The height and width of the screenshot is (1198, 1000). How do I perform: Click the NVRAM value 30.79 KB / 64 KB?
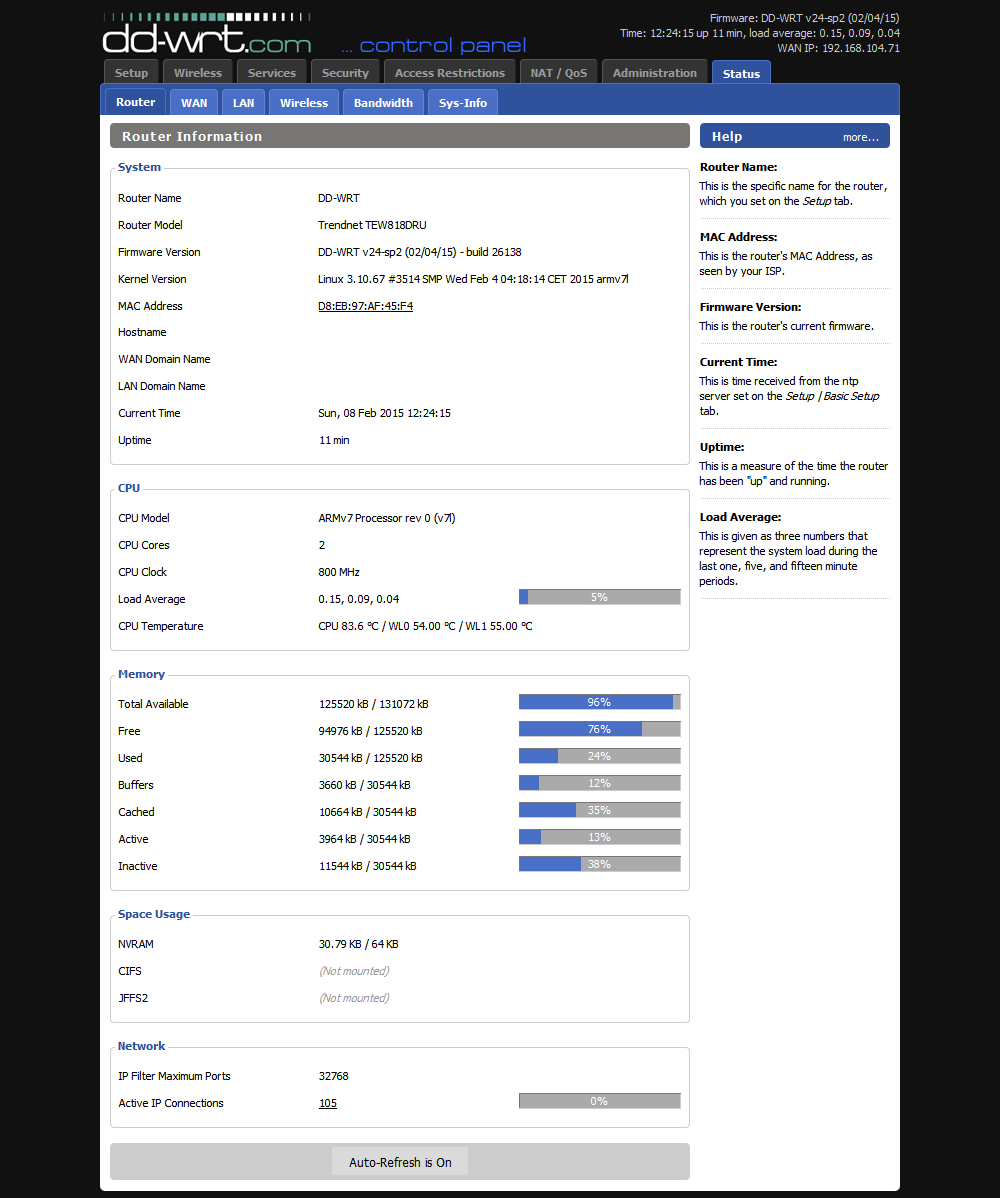(x=358, y=944)
